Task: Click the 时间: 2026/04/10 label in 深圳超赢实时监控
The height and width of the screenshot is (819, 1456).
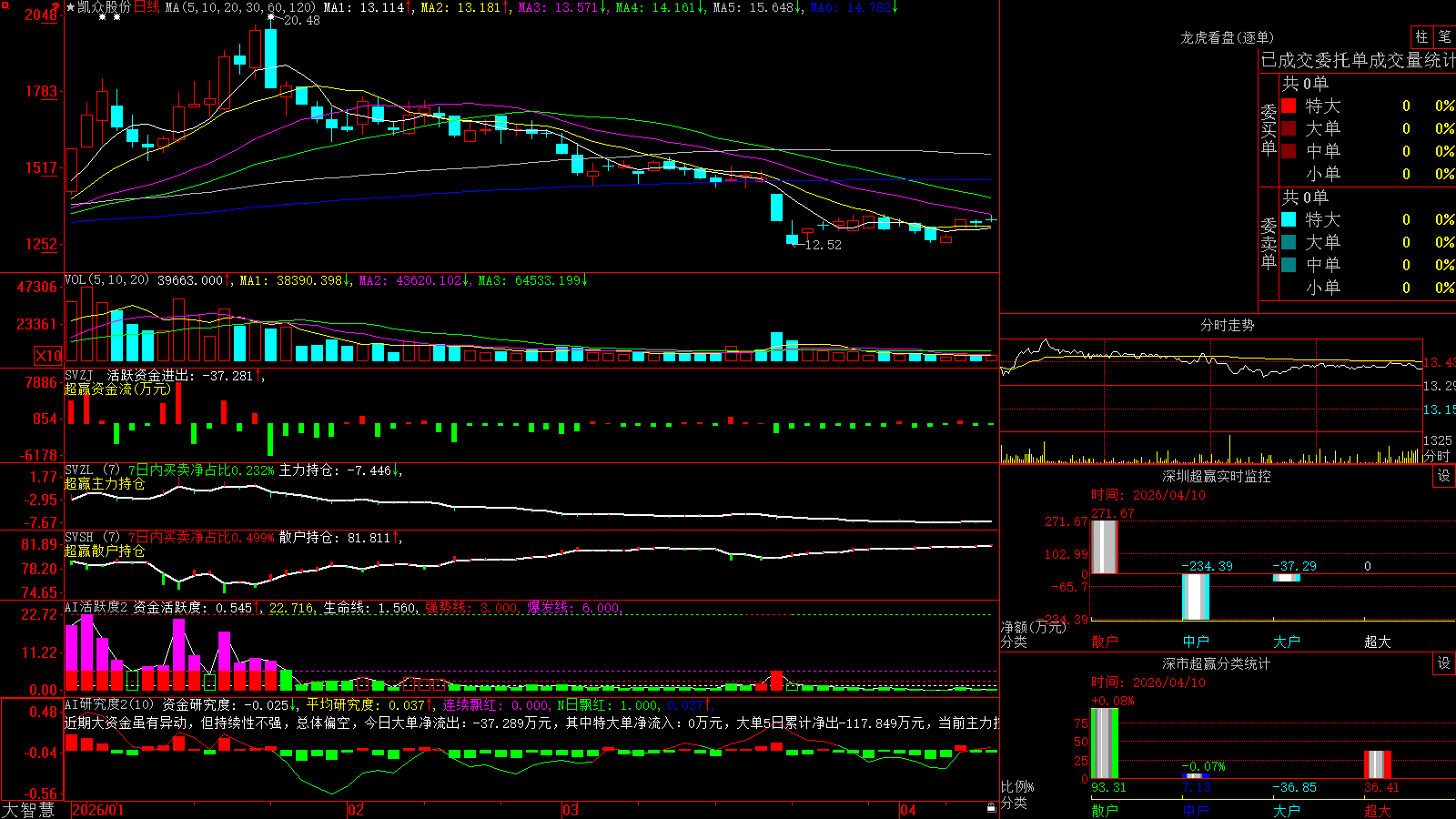Action: coord(1148,495)
